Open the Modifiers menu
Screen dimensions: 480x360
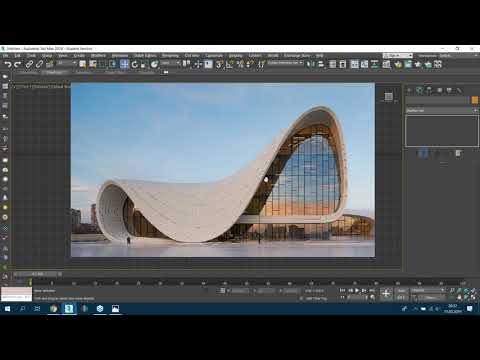[x=98, y=55]
